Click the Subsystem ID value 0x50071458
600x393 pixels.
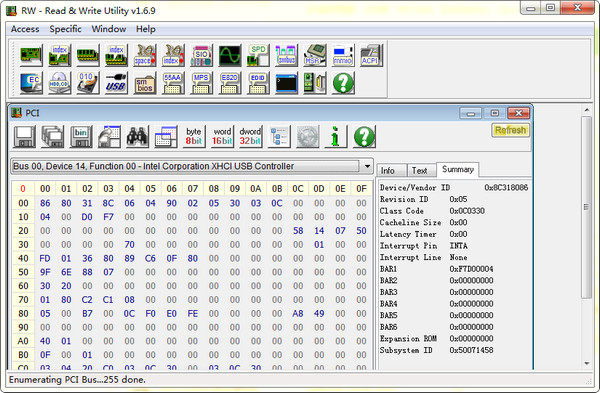point(471,350)
